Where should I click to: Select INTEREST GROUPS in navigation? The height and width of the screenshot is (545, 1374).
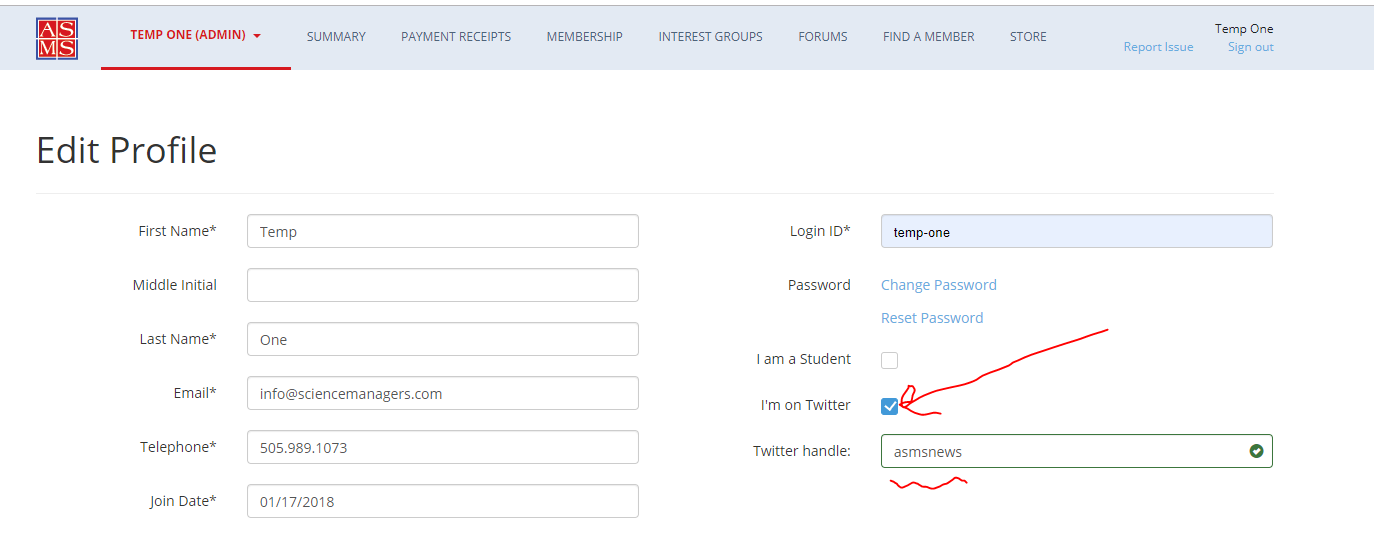click(710, 37)
